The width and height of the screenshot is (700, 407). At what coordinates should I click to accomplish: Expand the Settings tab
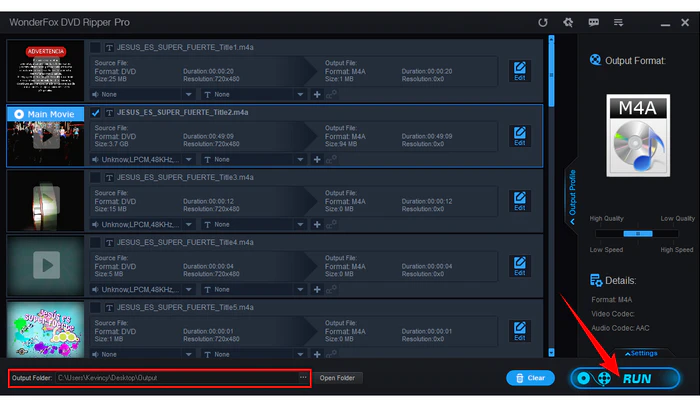pos(642,353)
